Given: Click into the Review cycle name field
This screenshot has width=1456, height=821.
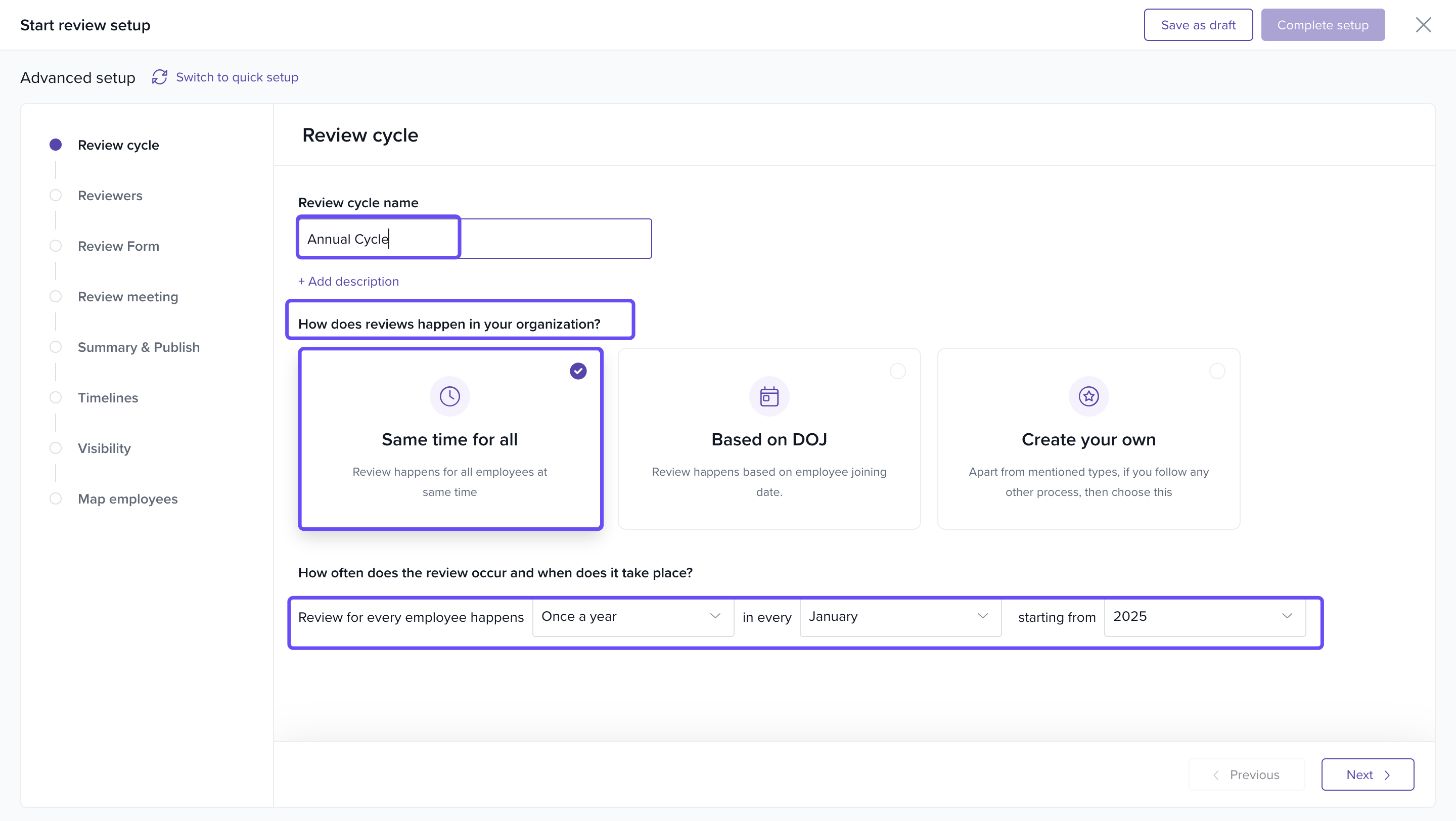Looking at the screenshot, I should pos(474,239).
